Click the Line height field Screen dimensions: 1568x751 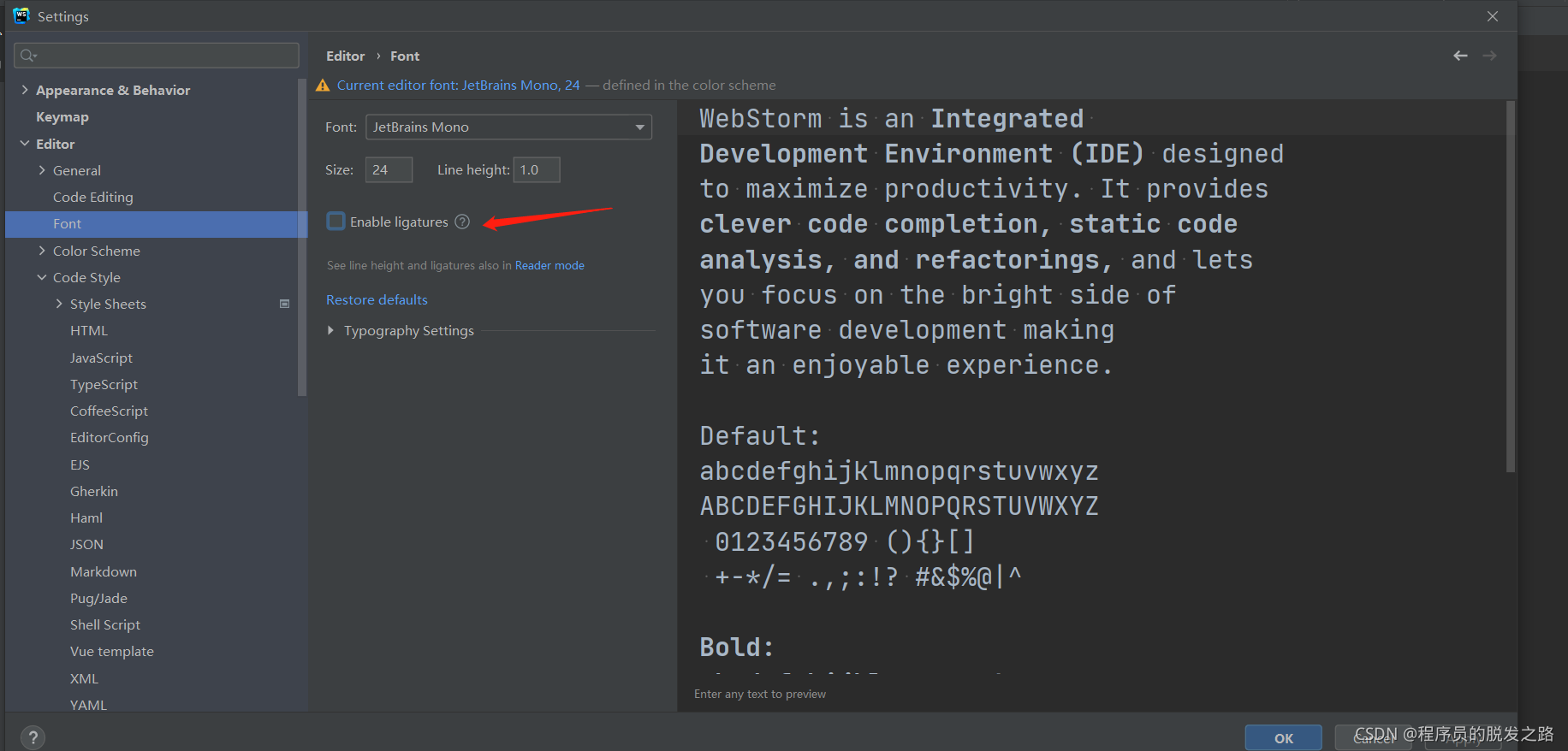(537, 169)
